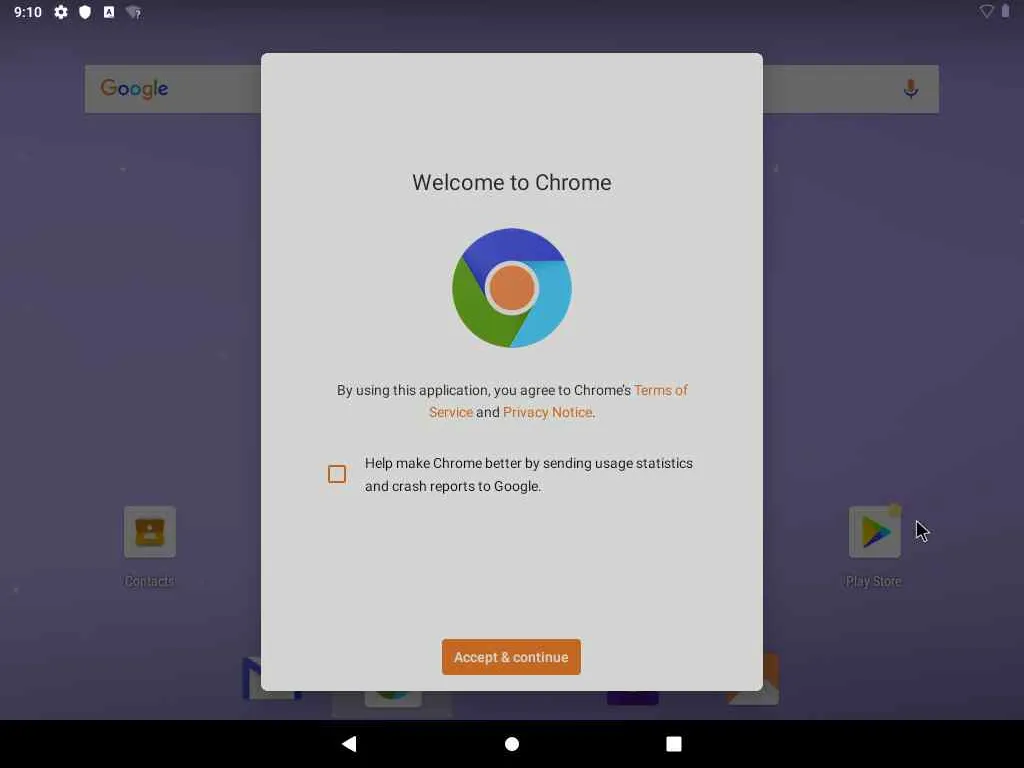This screenshot has width=1024, height=768.
Task: Click the shield icon in status bar
Action: pyautogui.click(x=85, y=12)
